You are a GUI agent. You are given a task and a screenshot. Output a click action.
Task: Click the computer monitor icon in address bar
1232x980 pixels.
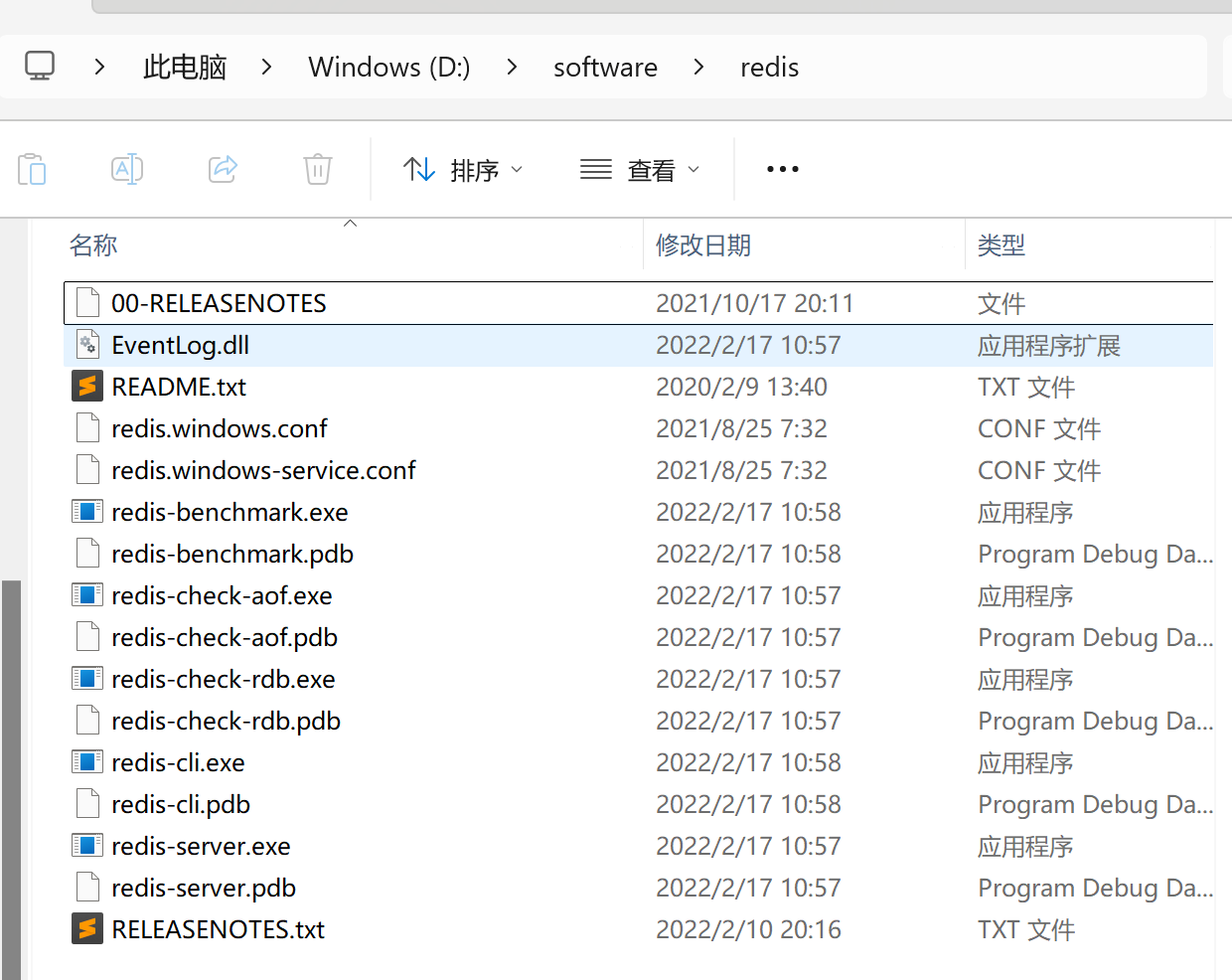tap(40, 67)
